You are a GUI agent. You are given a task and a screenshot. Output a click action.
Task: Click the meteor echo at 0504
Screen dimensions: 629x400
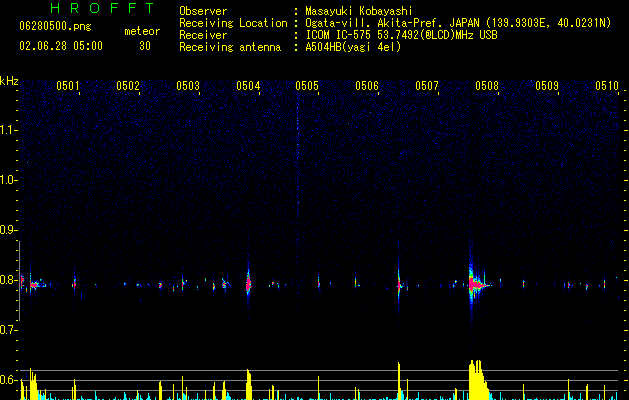248,283
